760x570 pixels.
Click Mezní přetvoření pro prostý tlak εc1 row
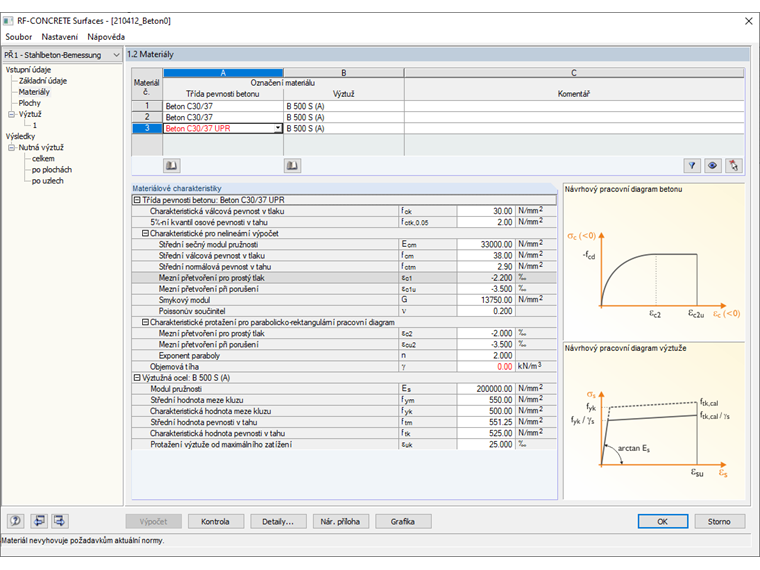tap(344, 278)
